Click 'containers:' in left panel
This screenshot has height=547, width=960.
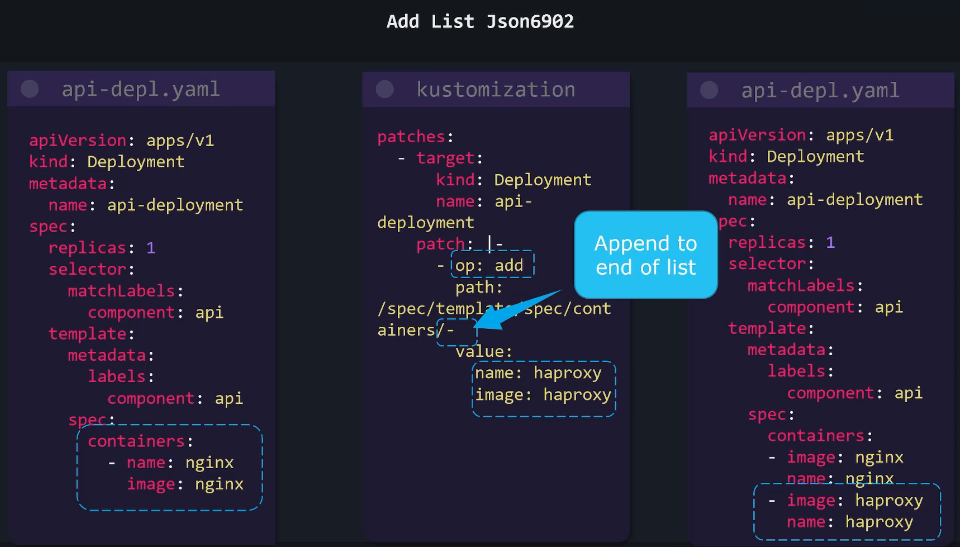point(140,441)
